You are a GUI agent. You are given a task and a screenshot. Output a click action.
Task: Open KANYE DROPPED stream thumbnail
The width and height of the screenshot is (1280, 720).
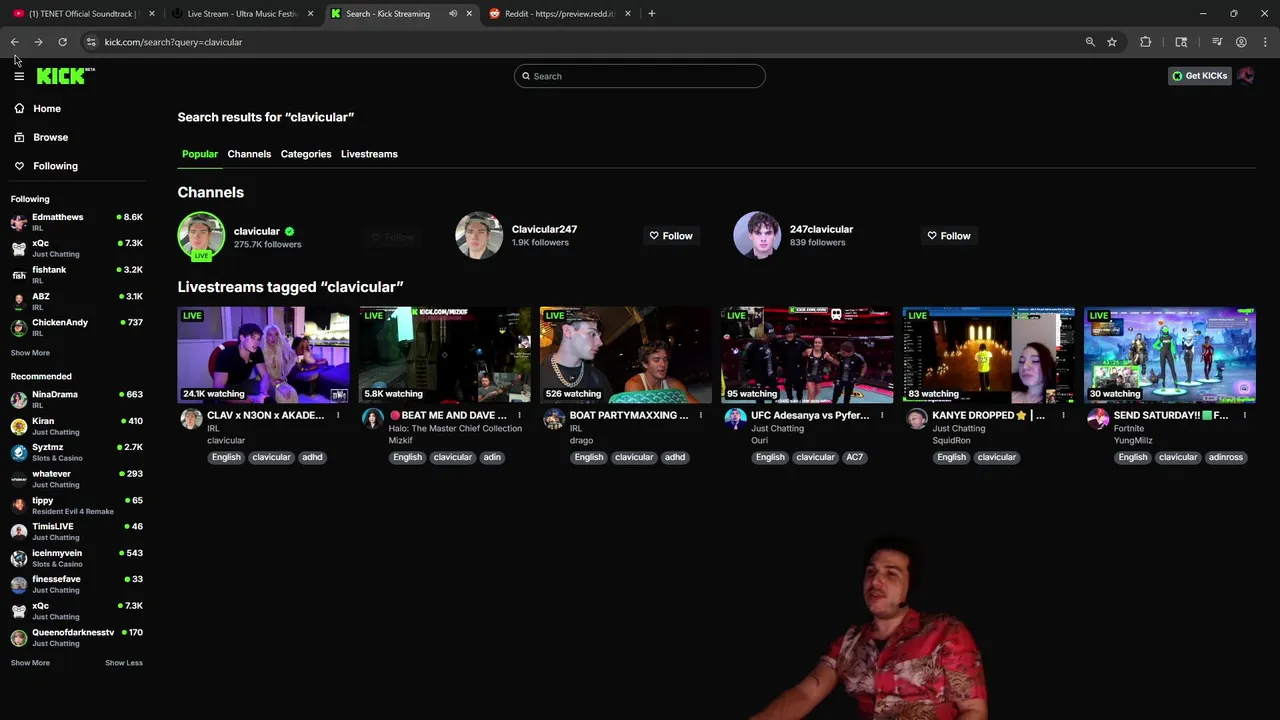coord(988,355)
